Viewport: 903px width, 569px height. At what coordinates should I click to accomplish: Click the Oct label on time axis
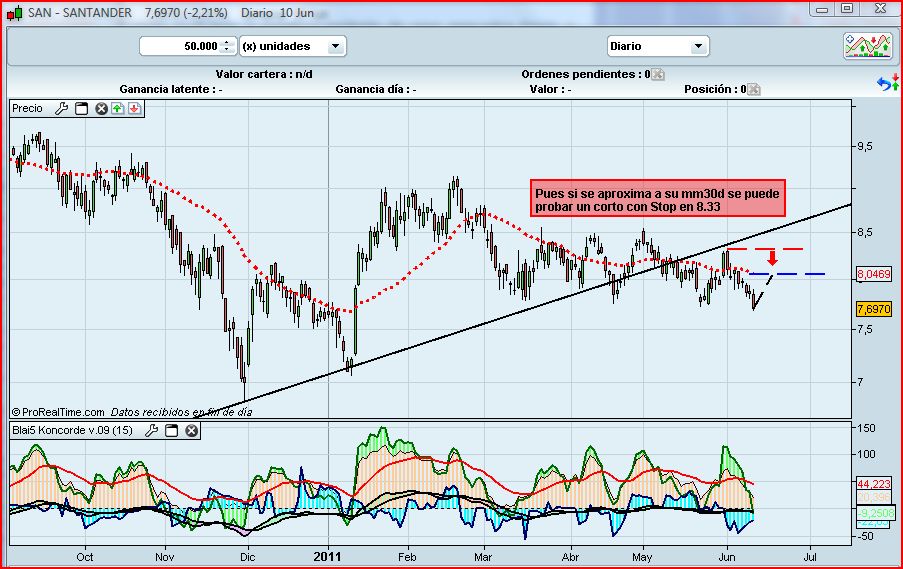click(85, 557)
